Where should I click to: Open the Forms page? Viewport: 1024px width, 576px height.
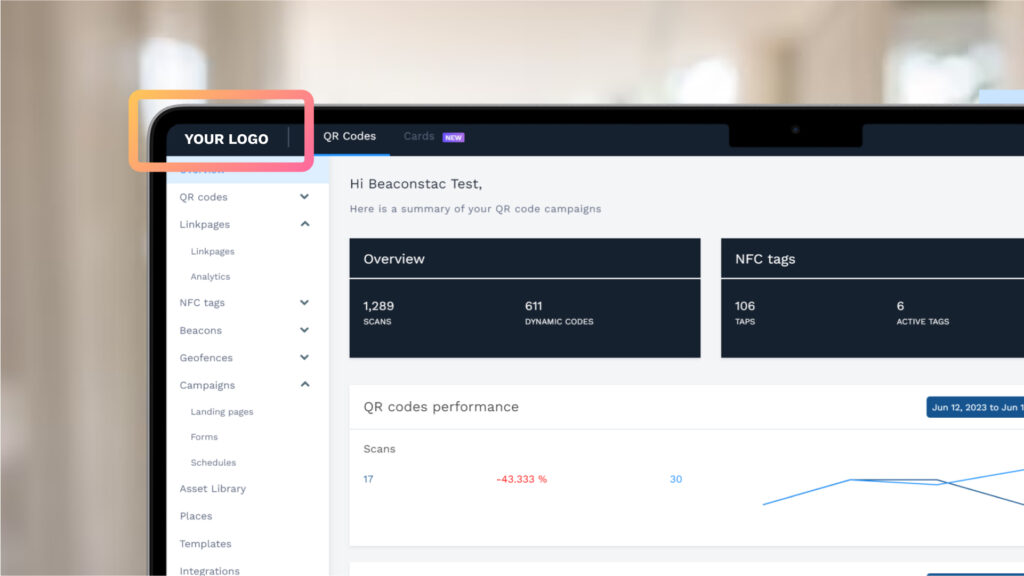coord(203,437)
